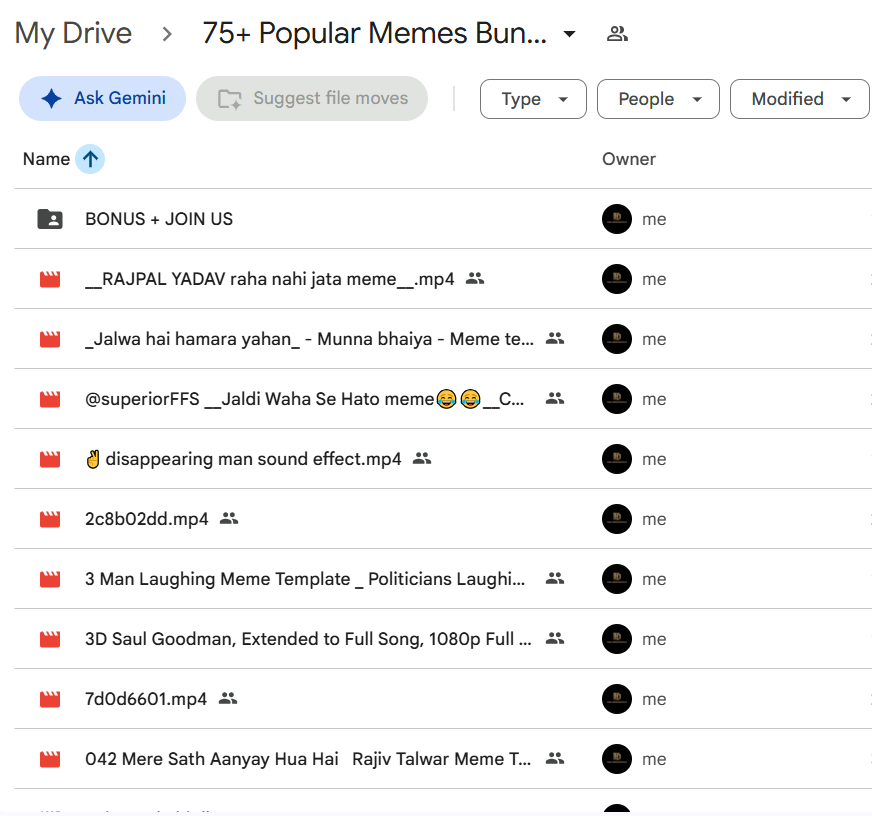Click the shared icon next to 7d0d6601.mp4
This screenshot has width=872, height=816.
click(x=228, y=699)
